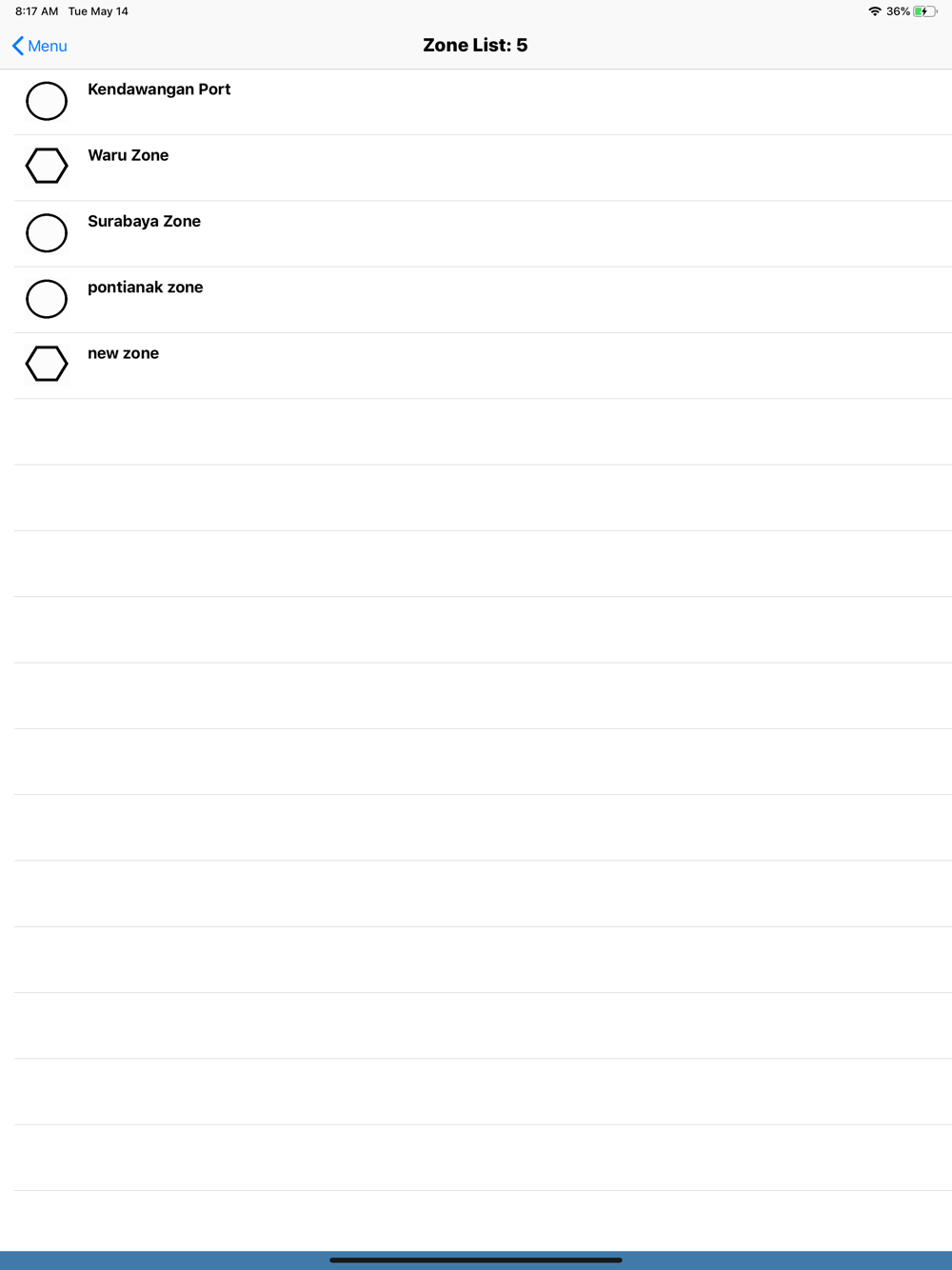Tap the hexagon icon beside new zone
Viewport: 952px width, 1270px height.
(47, 364)
